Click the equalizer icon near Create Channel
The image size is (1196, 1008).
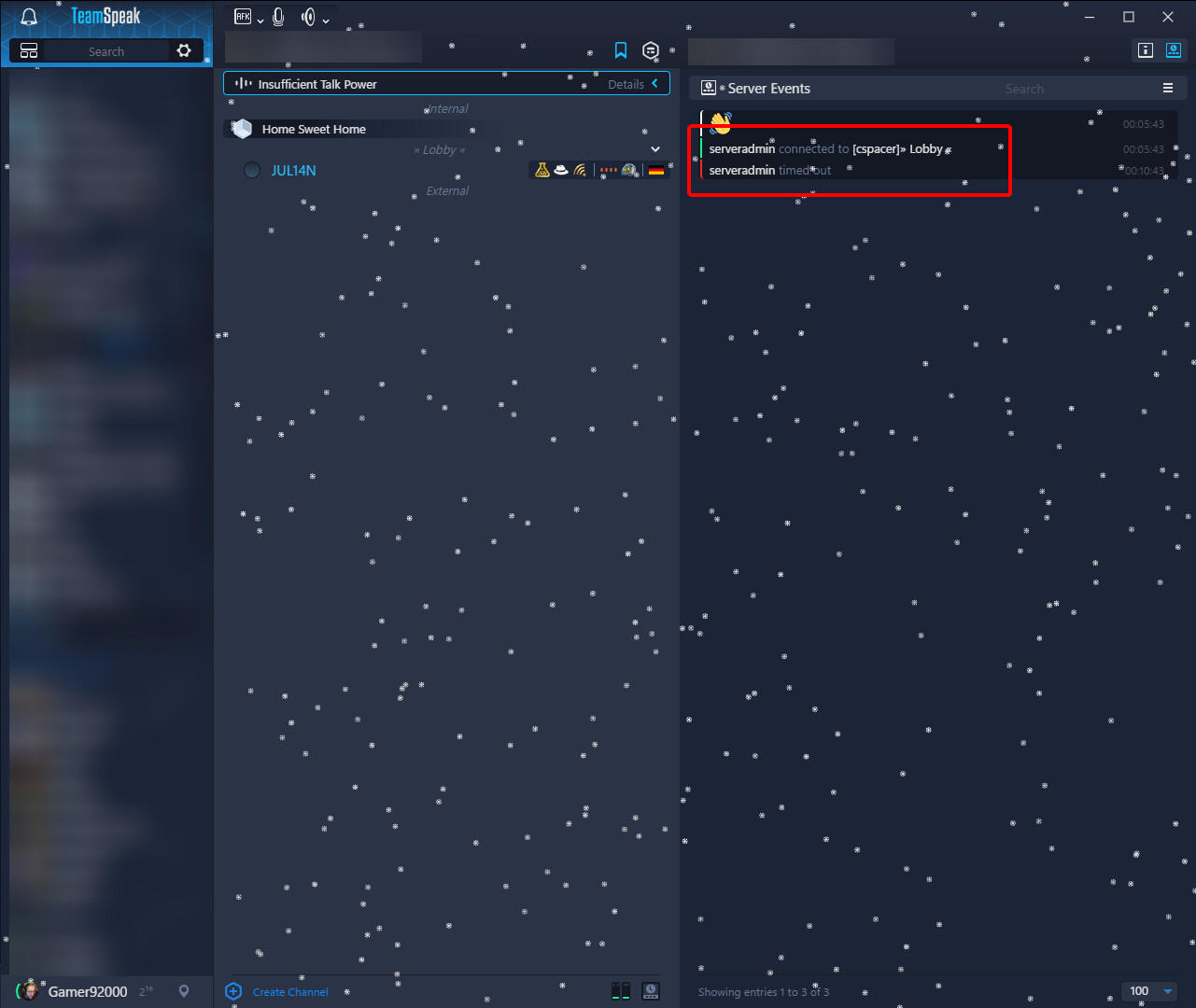[x=620, y=991]
